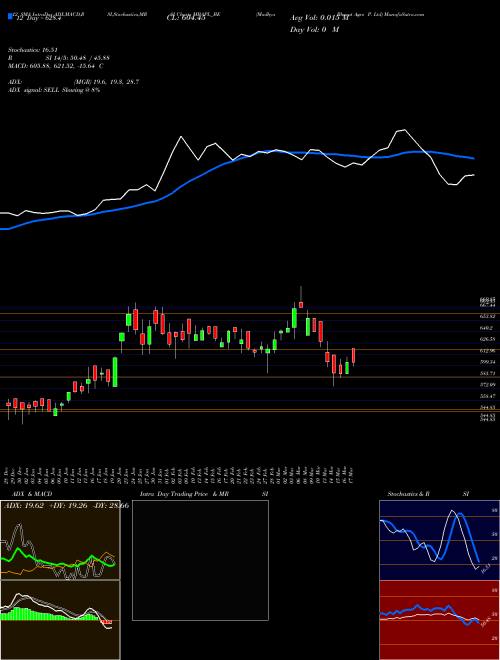Open the ADX indicator chart panel
This screenshot has height=660, width=500.
(x=60, y=540)
